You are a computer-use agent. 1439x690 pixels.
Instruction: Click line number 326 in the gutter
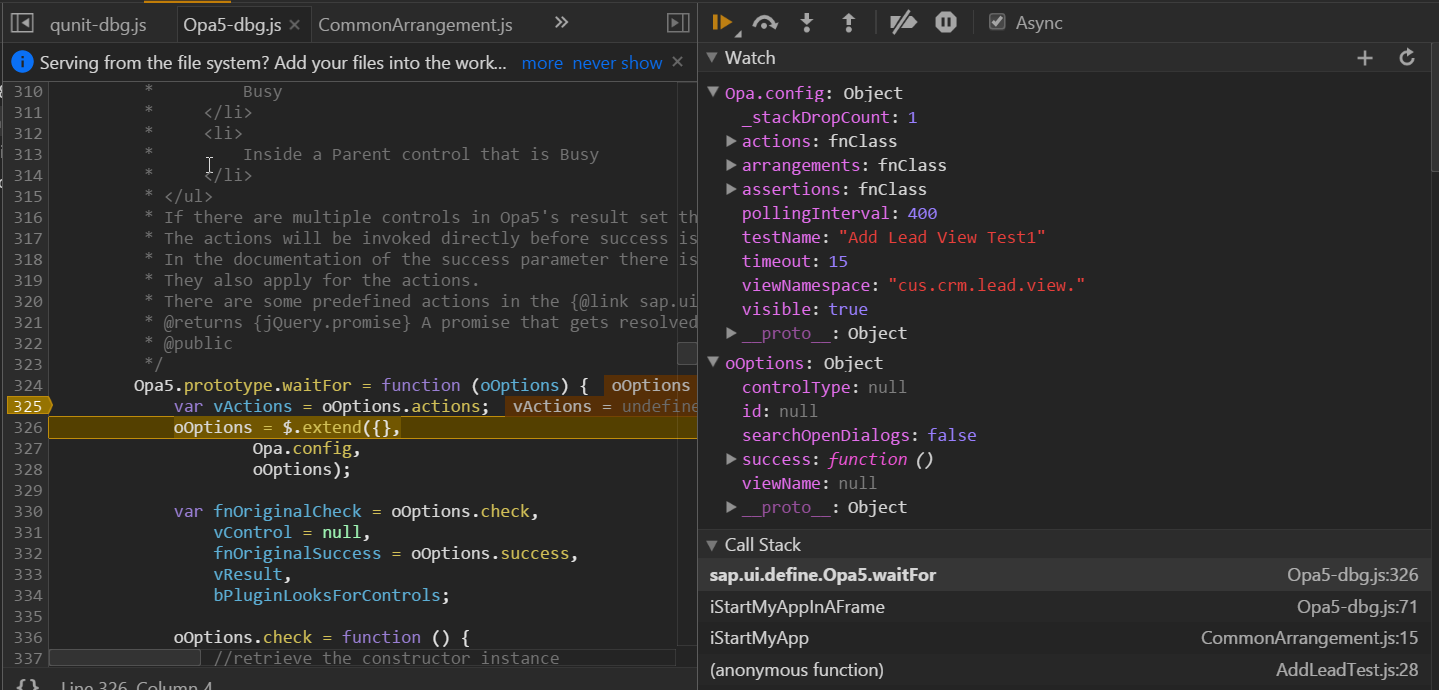coord(28,427)
